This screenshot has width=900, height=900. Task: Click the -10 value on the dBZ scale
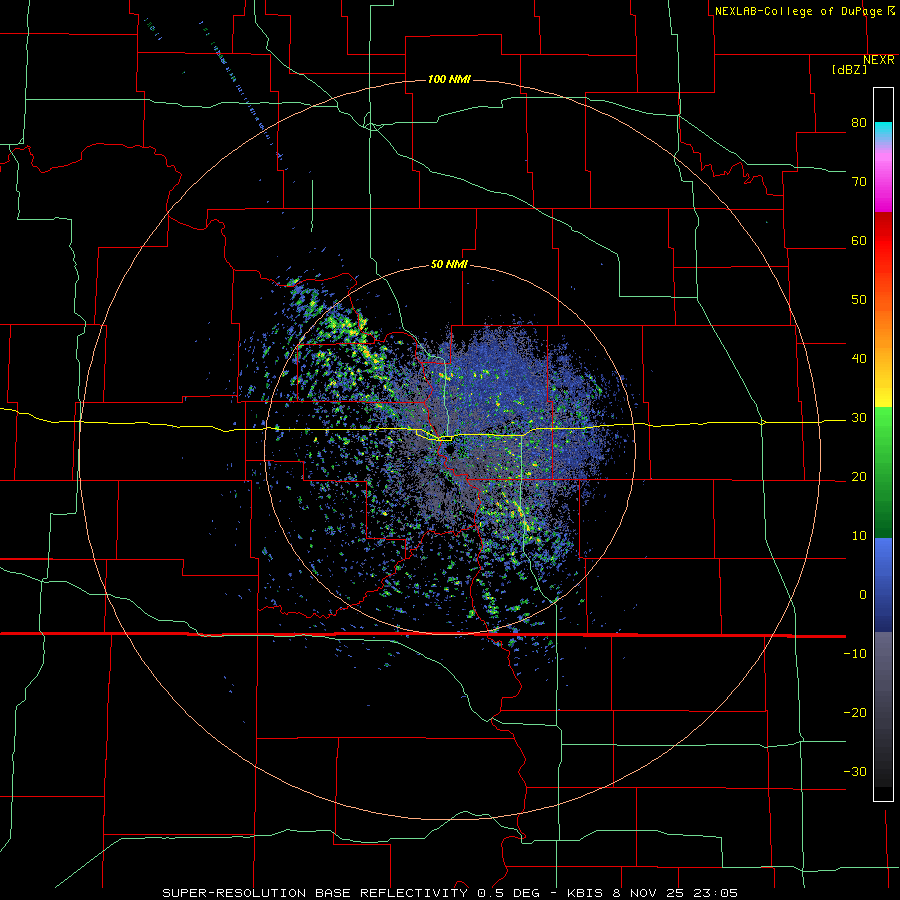855,654
